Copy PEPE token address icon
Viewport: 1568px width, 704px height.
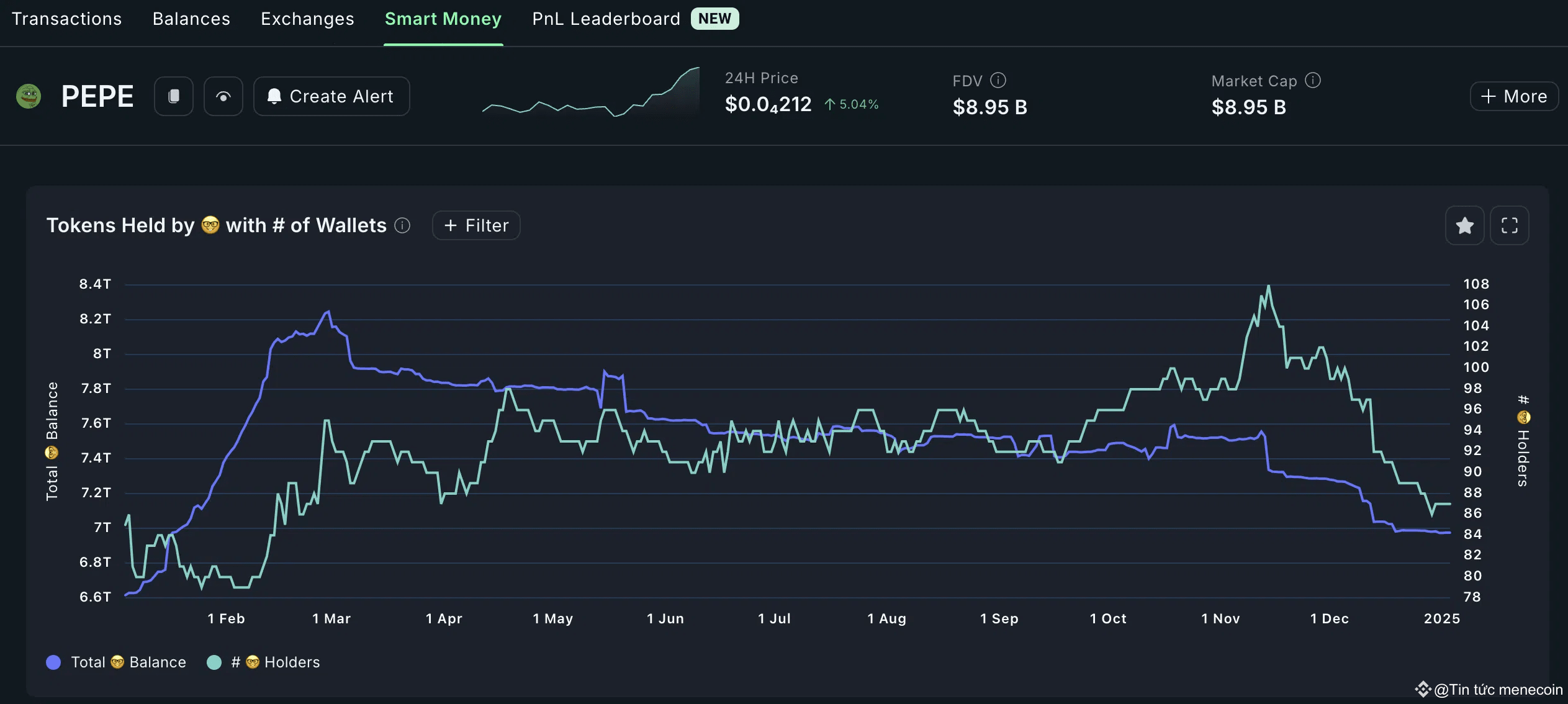(174, 96)
